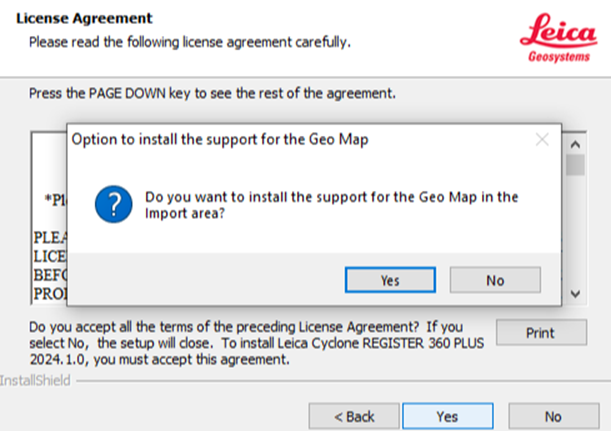Screen dimensions: 611x431
Task: Decline the license with the bottom No button
Action: (x=553, y=416)
